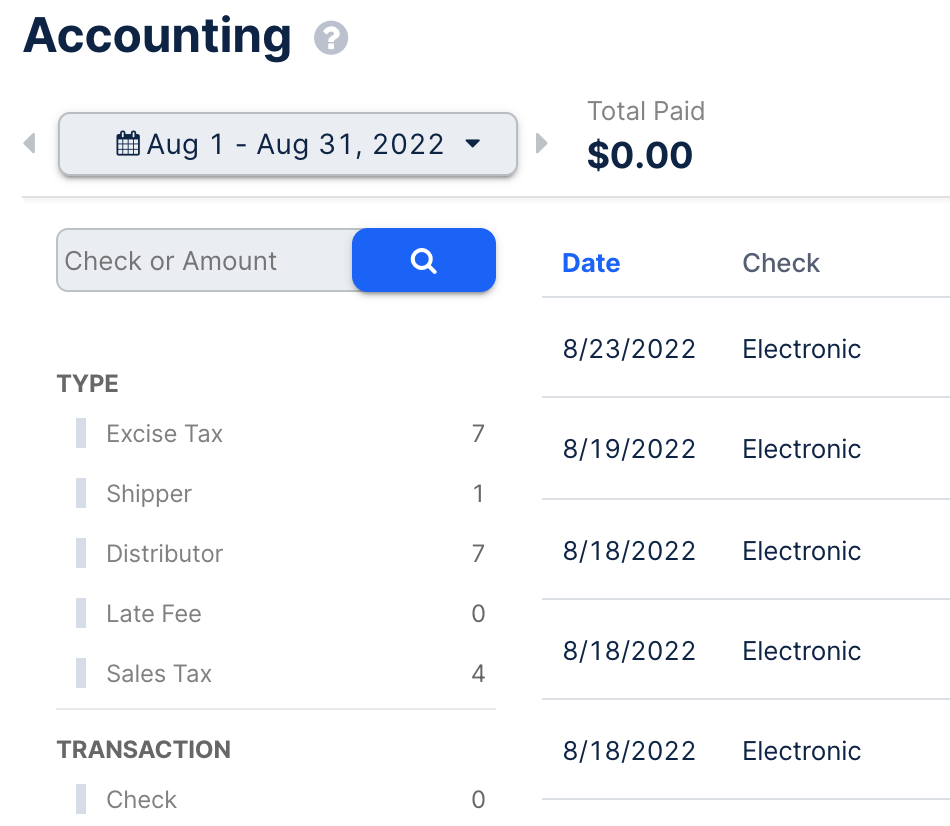This screenshot has height=826, width=950.
Task: Select the Sales Tax filter
Action: click(x=159, y=674)
